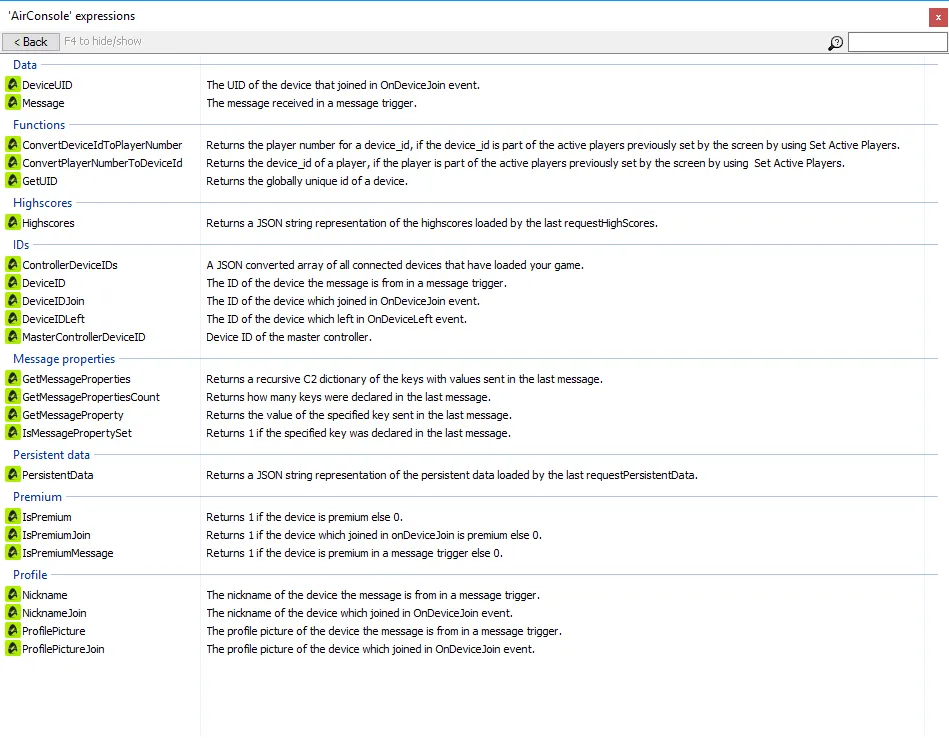Click the IsMessagePropertySet expression icon
Image resolution: width=949 pixels, height=738 pixels.
[13, 432]
